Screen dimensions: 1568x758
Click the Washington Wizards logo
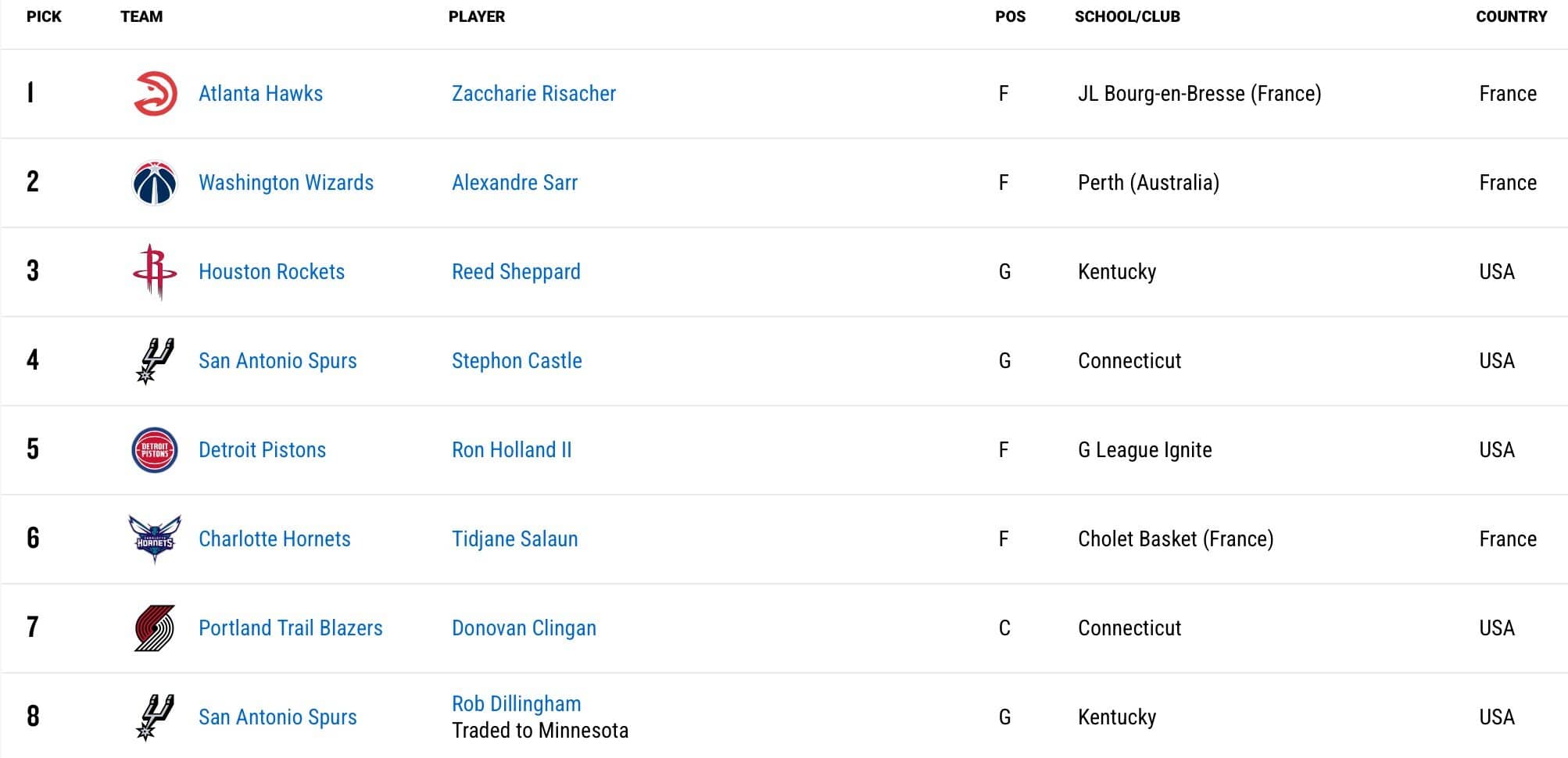click(155, 183)
